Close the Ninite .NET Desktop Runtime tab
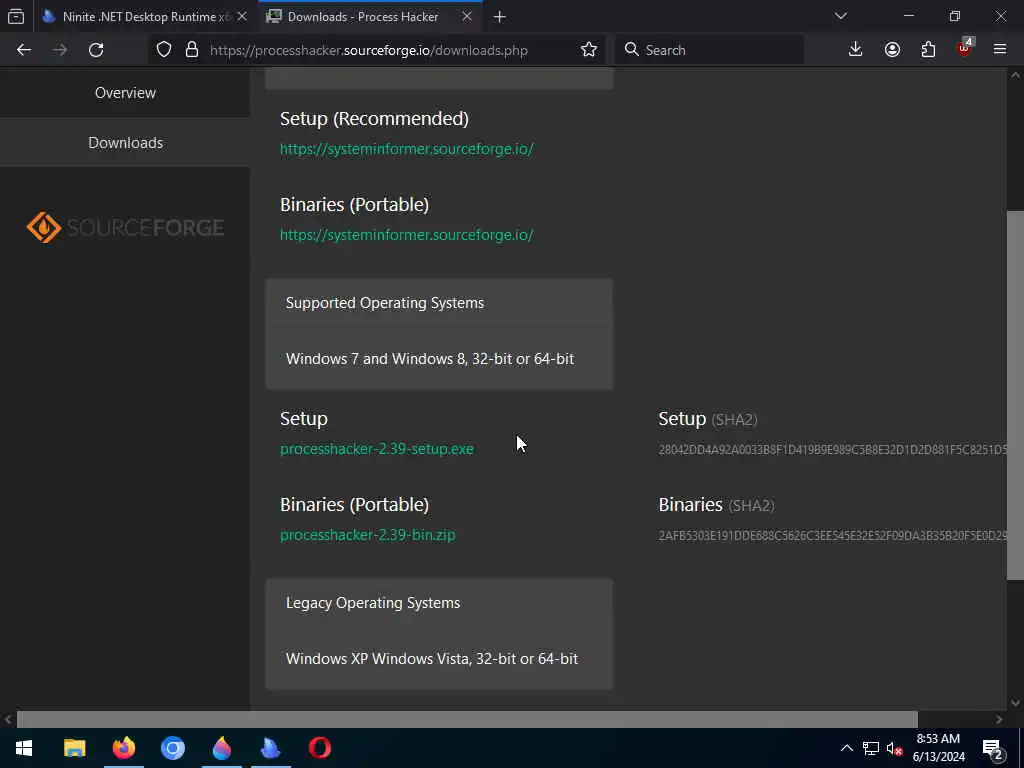1024x768 pixels. [x=242, y=17]
